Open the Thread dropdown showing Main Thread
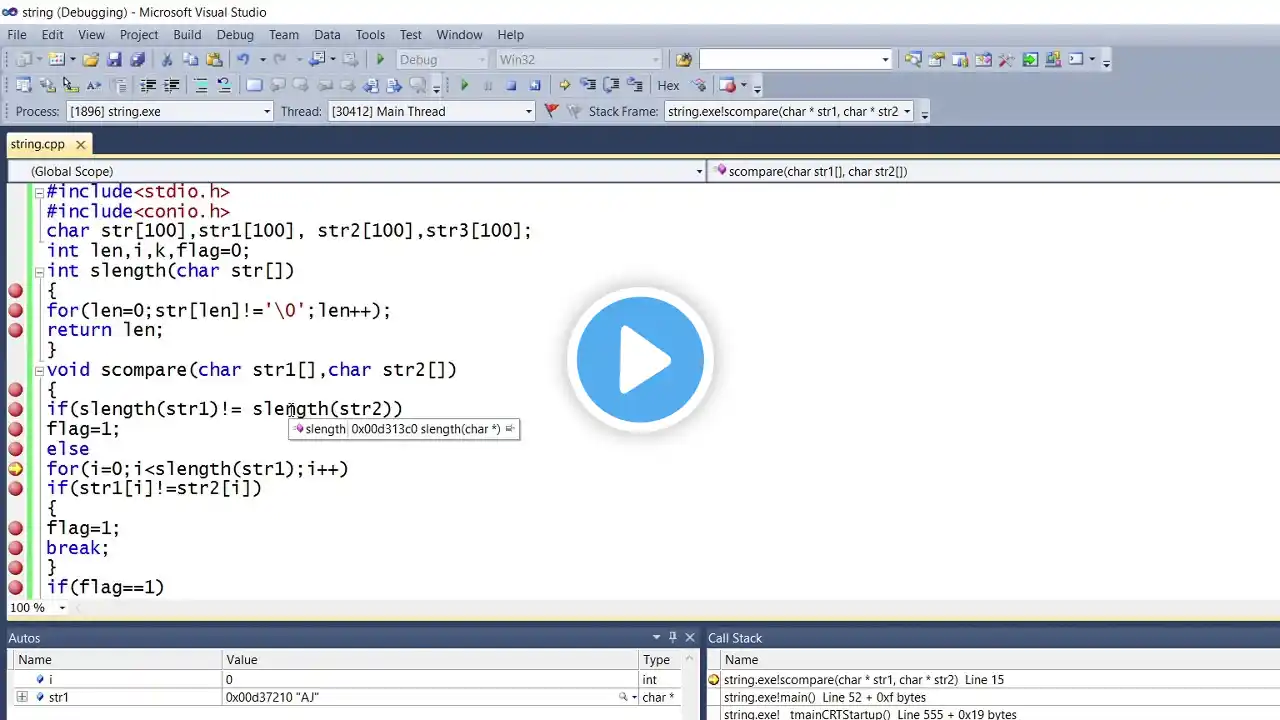1280x720 pixels. tap(432, 111)
